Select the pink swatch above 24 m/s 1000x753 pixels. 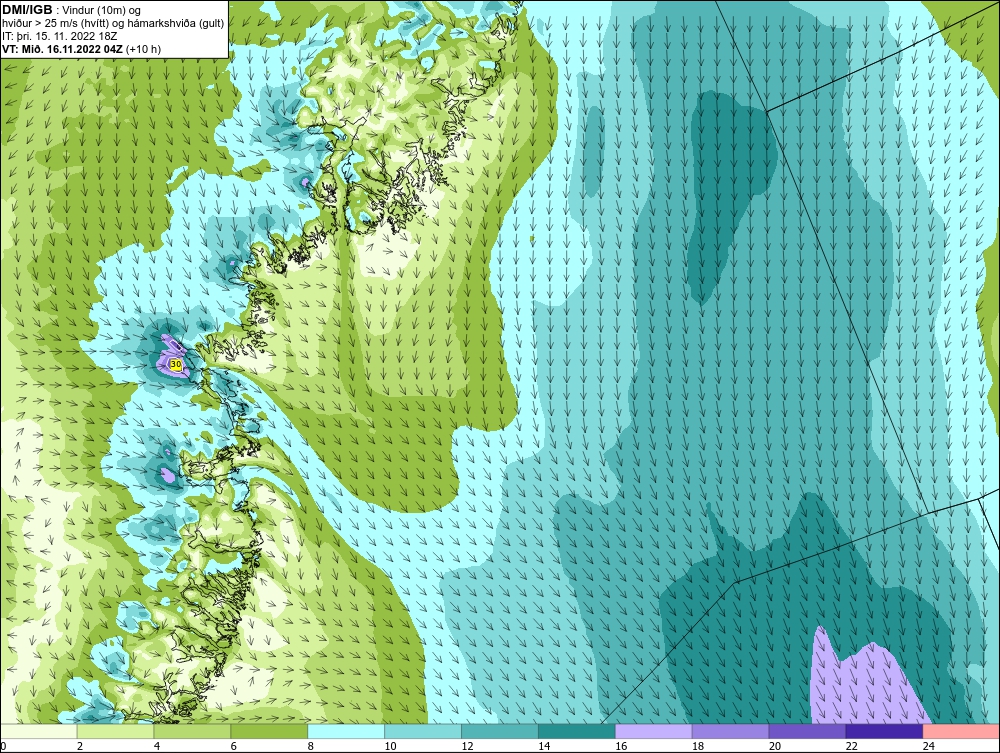[961, 731]
